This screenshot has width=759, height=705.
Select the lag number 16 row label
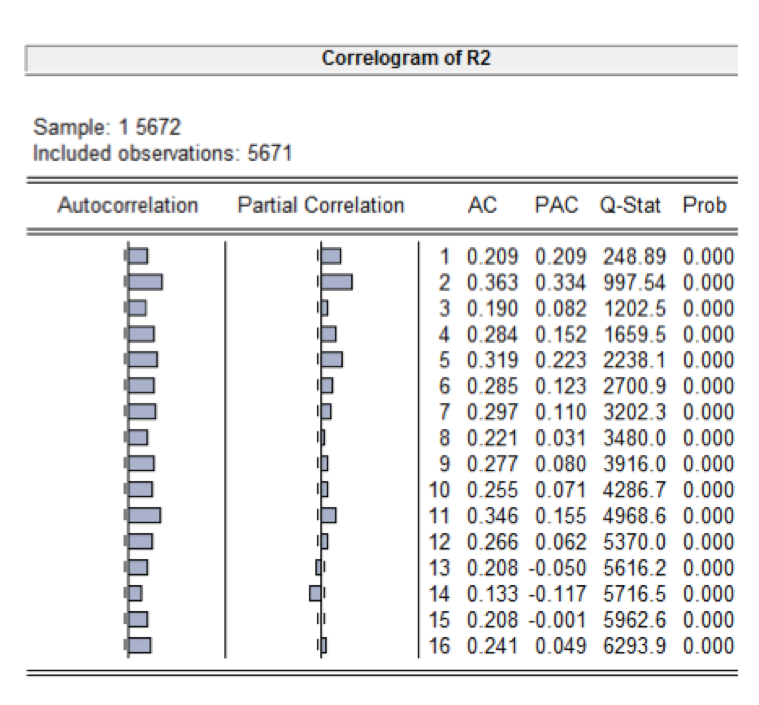pyautogui.click(x=440, y=646)
